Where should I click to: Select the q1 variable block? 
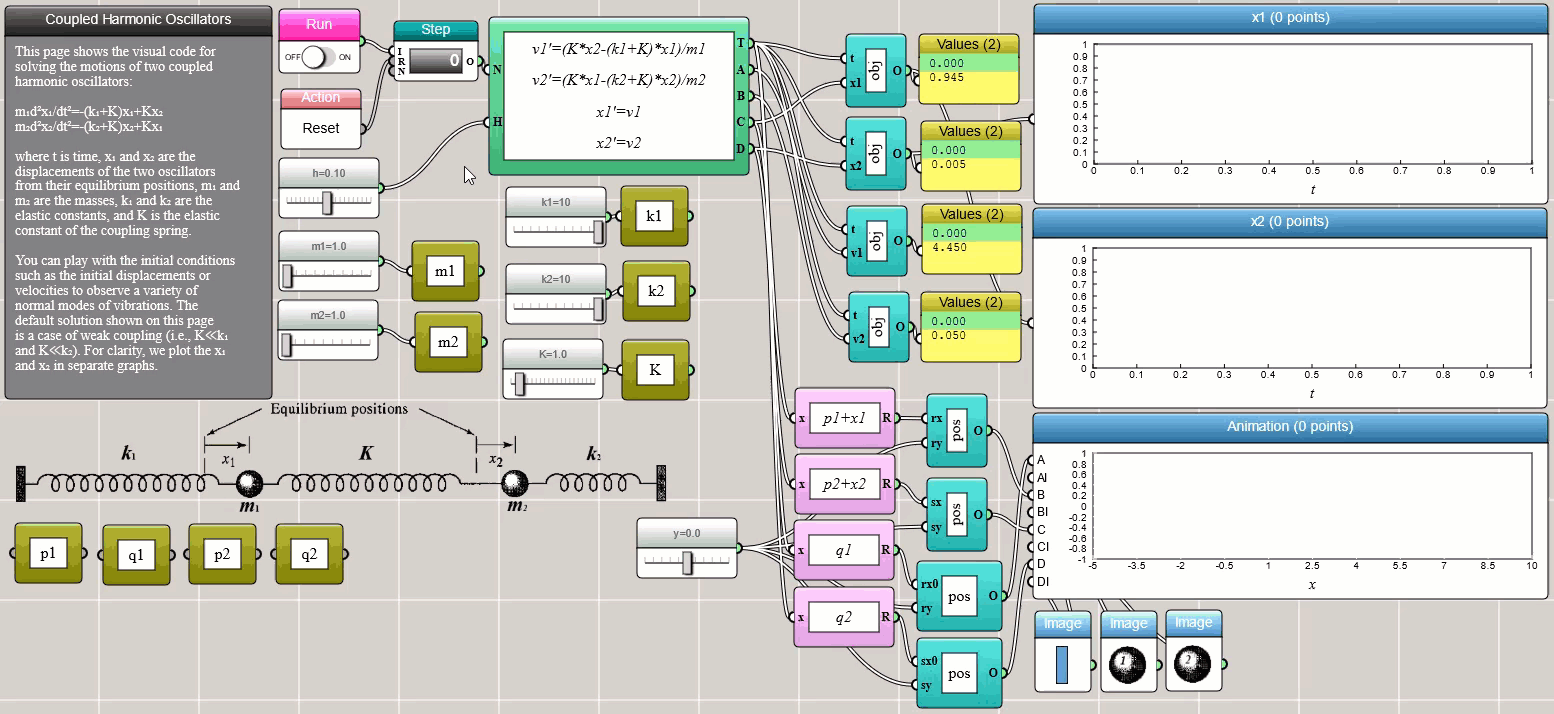pos(136,554)
